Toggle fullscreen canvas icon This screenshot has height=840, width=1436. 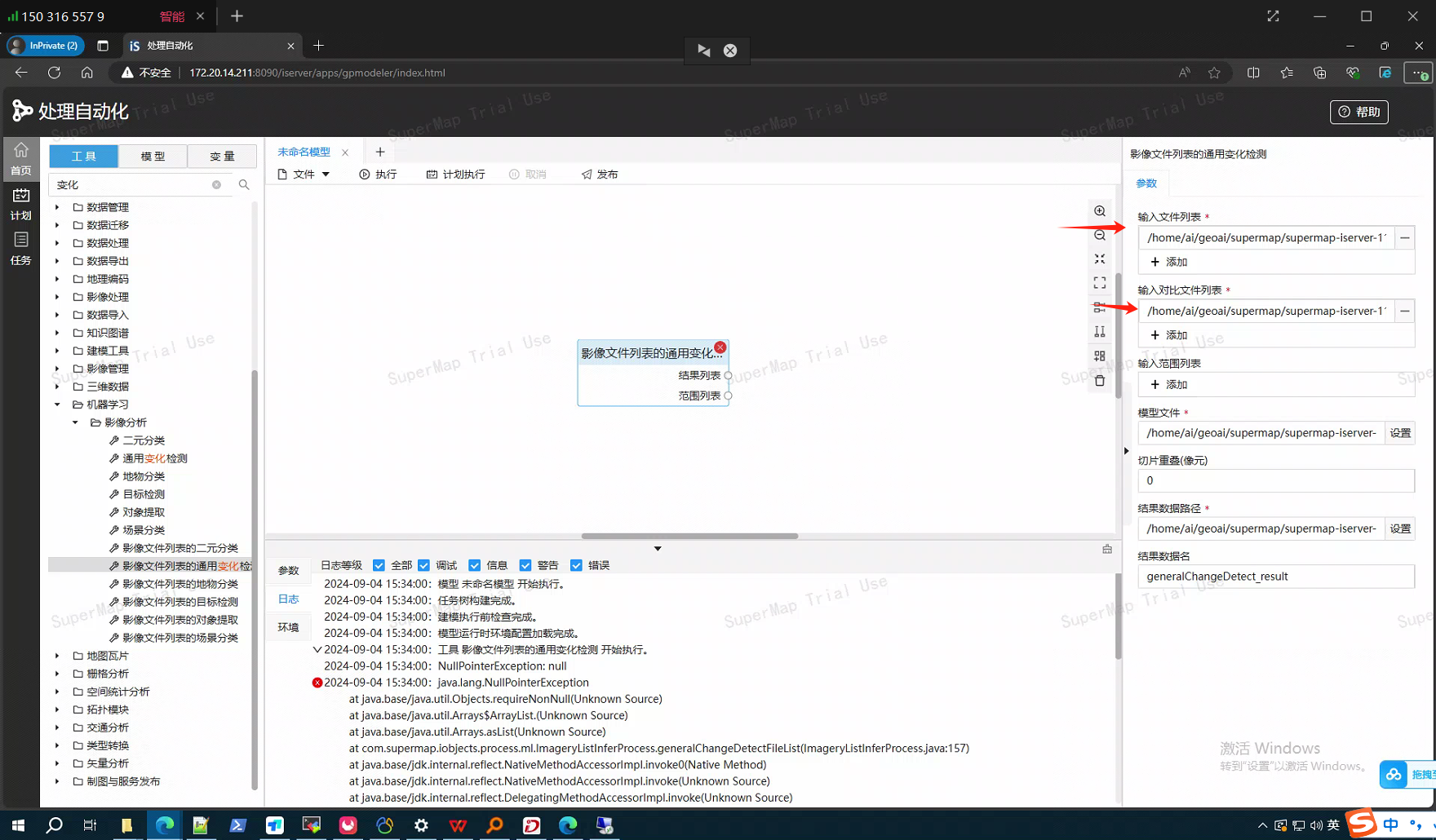1100,283
